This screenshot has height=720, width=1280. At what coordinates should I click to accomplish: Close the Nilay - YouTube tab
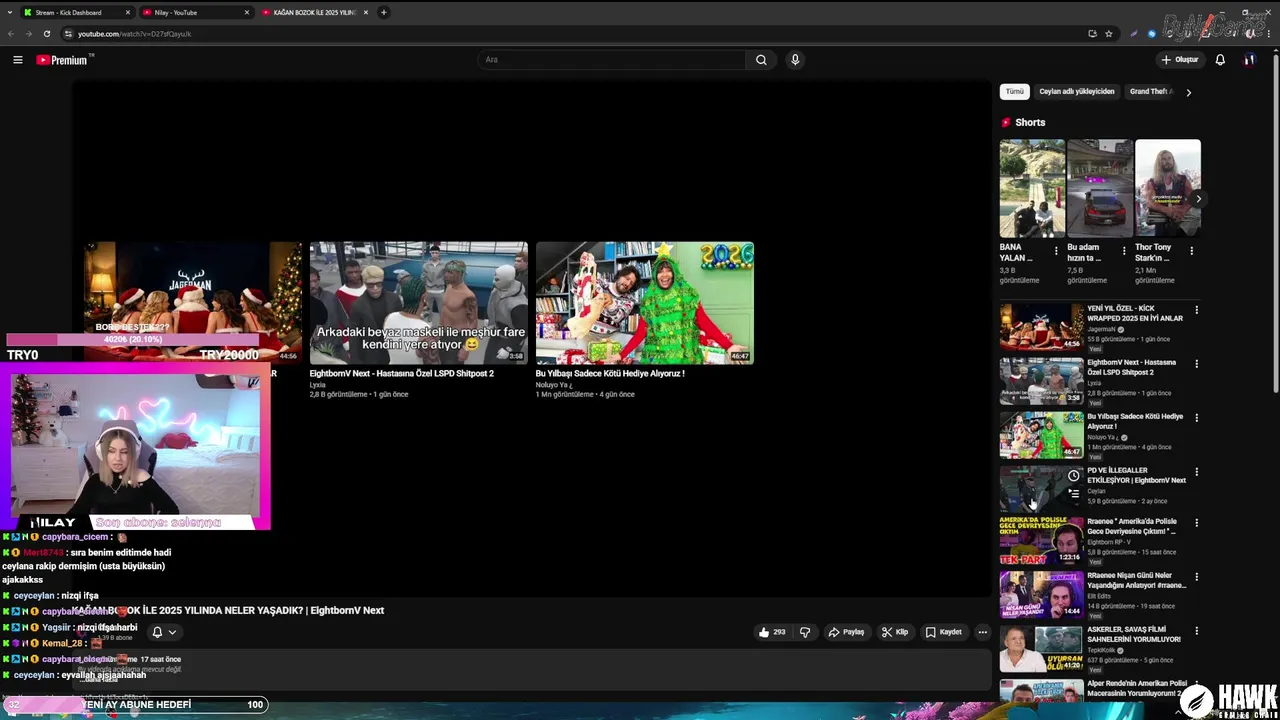coord(247,13)
